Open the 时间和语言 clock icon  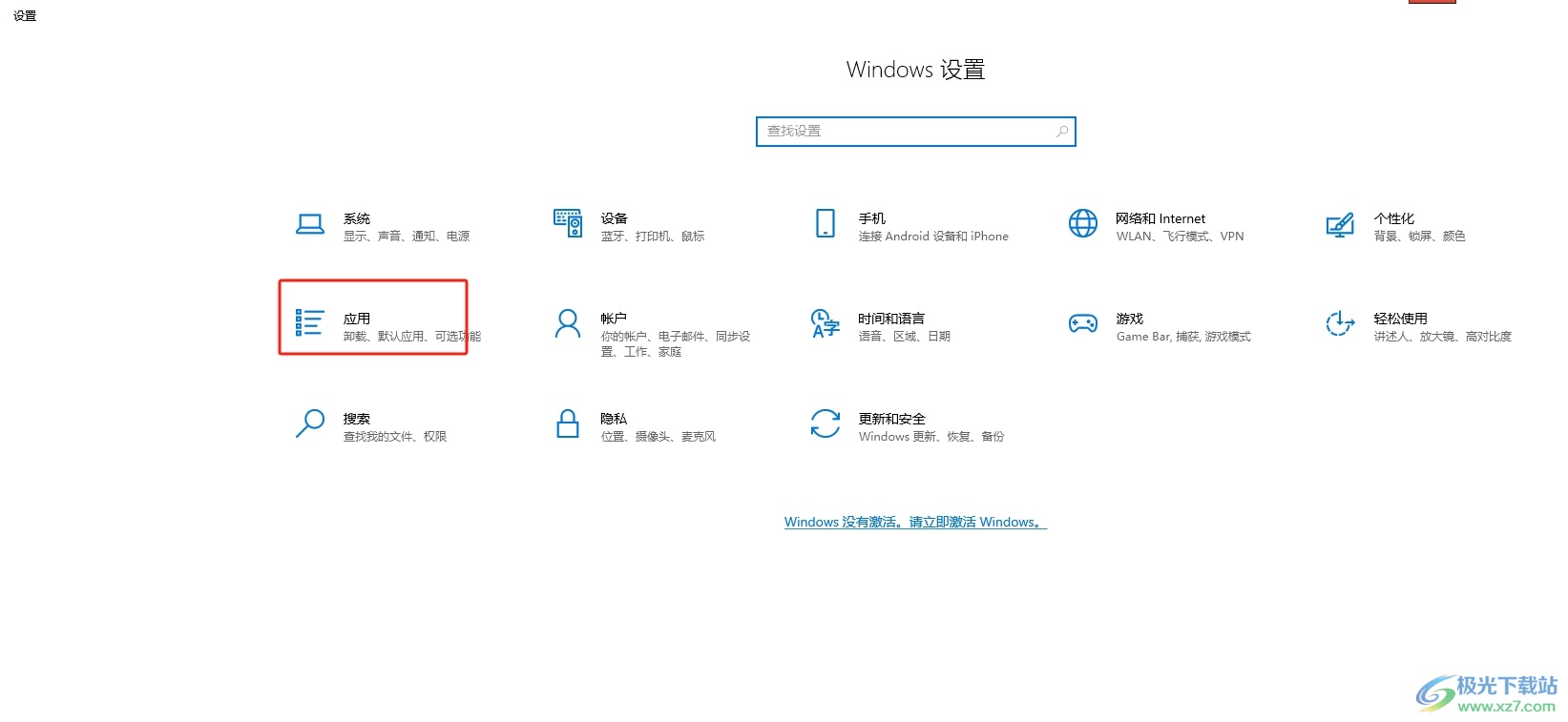[x=826, y=323]
